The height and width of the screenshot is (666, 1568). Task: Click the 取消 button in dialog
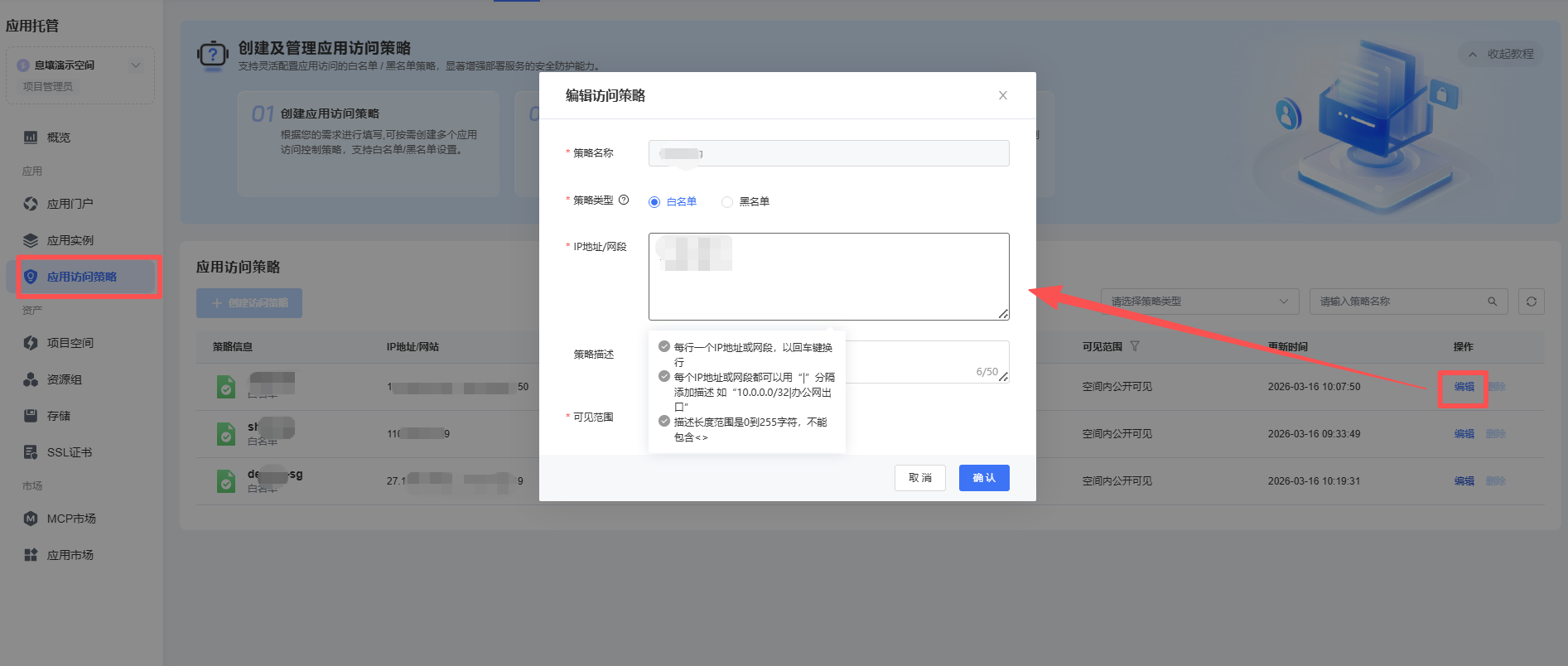919,478
